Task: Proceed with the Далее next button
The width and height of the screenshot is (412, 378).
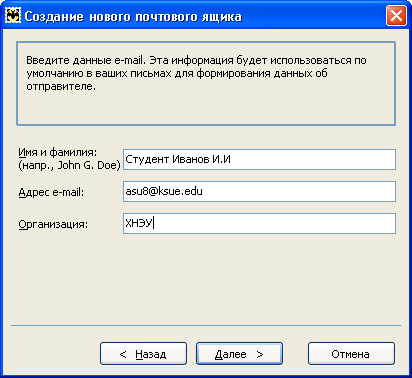Action: (239, 354)
